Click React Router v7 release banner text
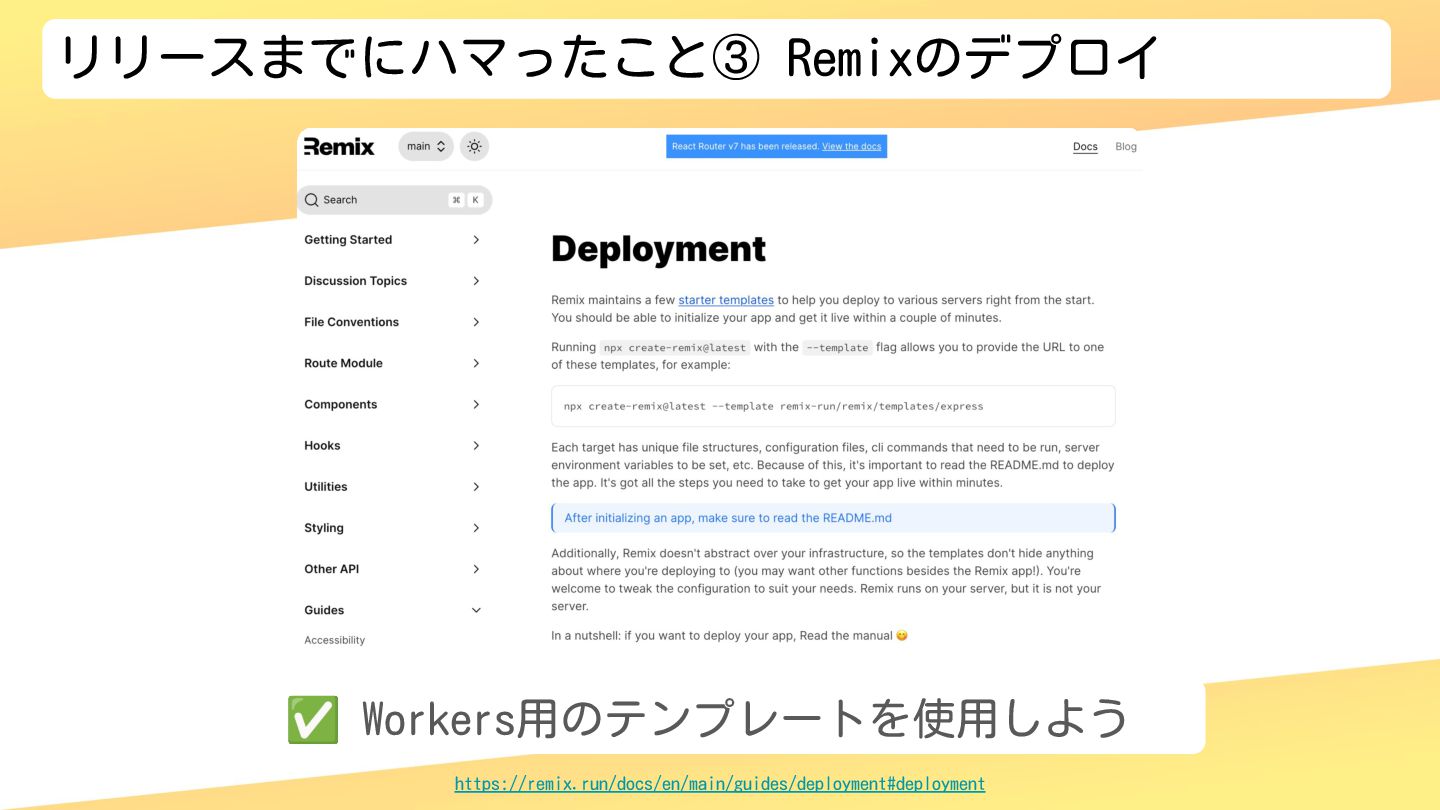The height and width of the screenshot is (810, 1440). pyautogui.click(x=745, y=147)
